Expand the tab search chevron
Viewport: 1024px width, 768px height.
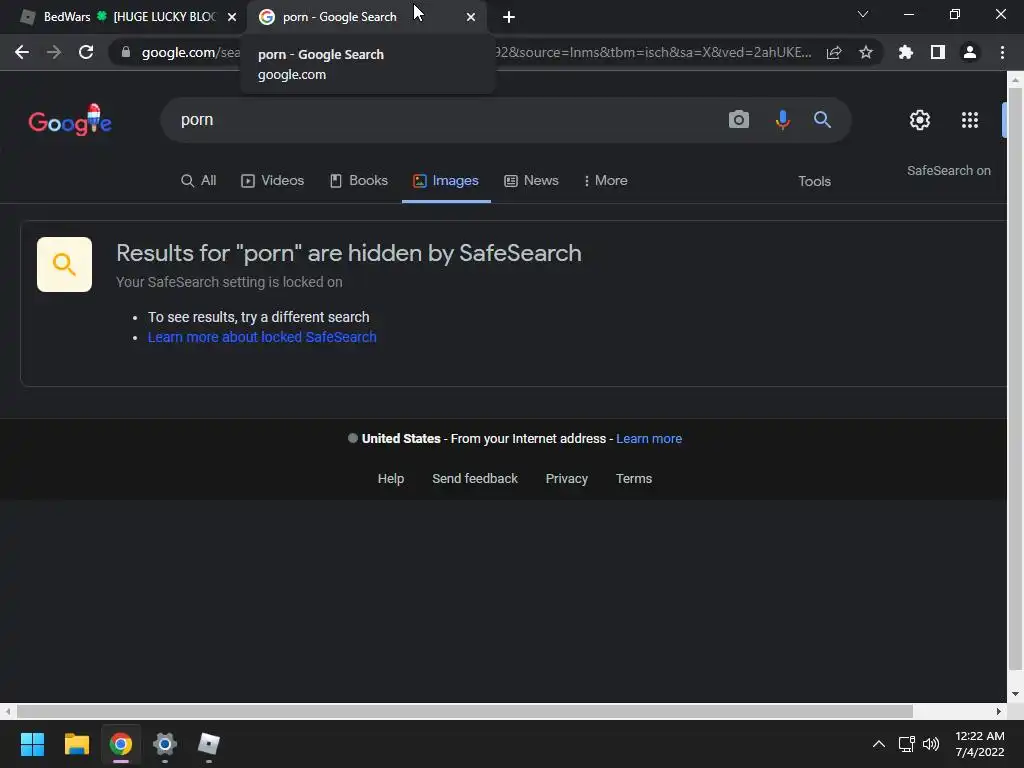tap(863, 14)
